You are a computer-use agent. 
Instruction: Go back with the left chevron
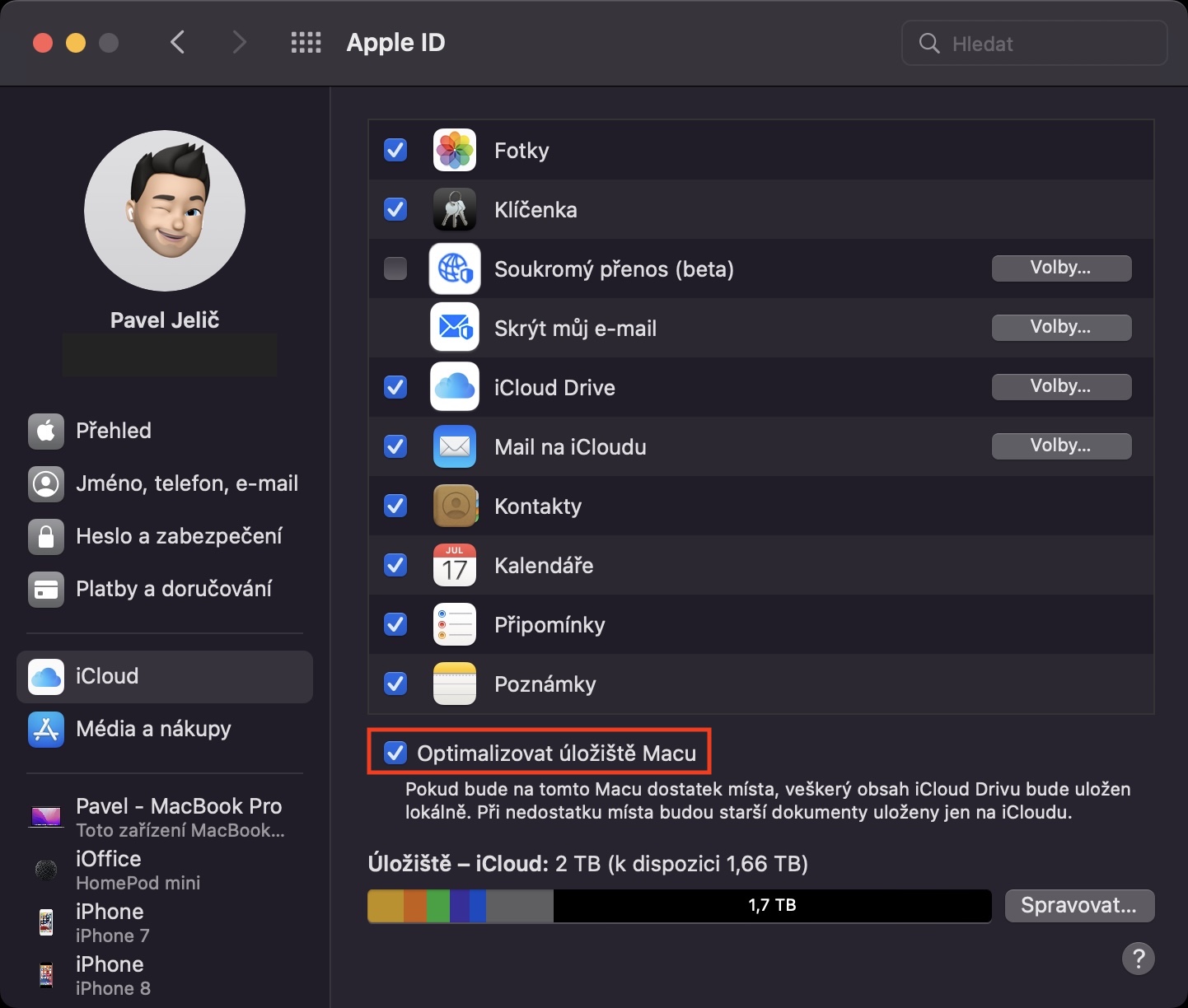[178, 43]
